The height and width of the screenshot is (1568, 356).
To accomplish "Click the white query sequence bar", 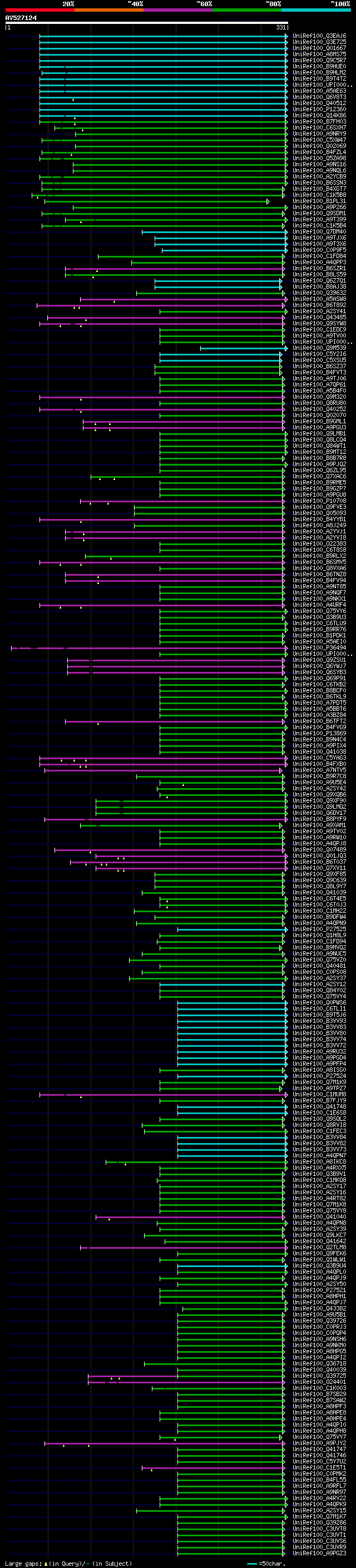I will pos(147,22).
